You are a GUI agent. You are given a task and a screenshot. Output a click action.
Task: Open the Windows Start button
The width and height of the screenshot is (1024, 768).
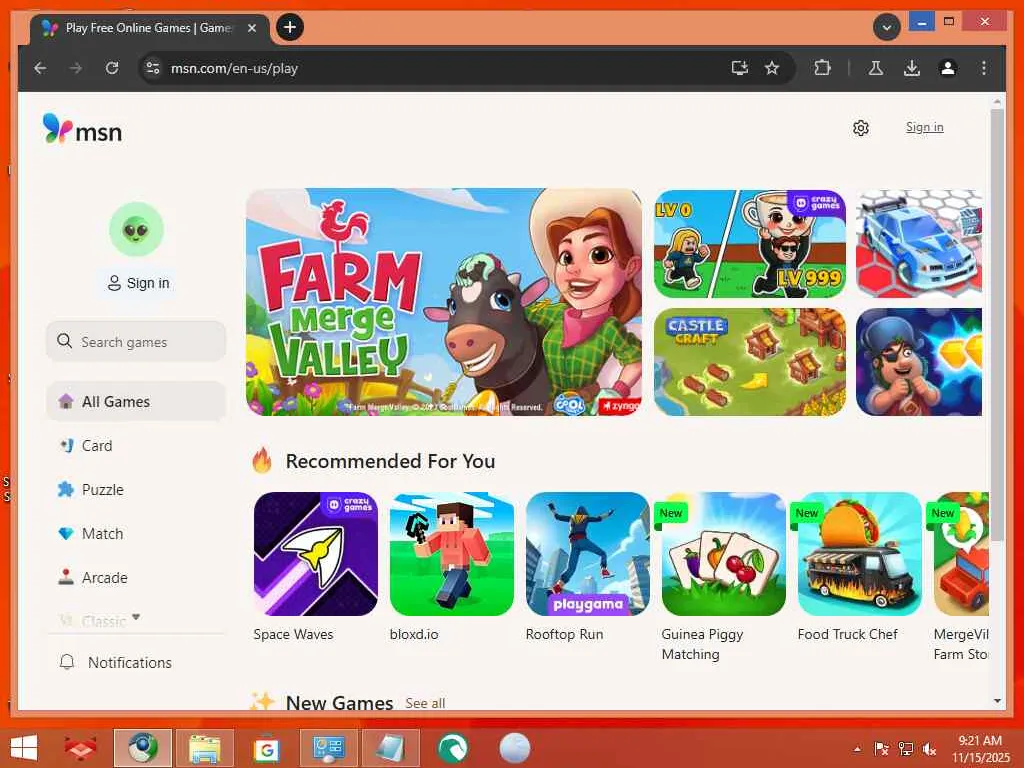tap(24, 748)
